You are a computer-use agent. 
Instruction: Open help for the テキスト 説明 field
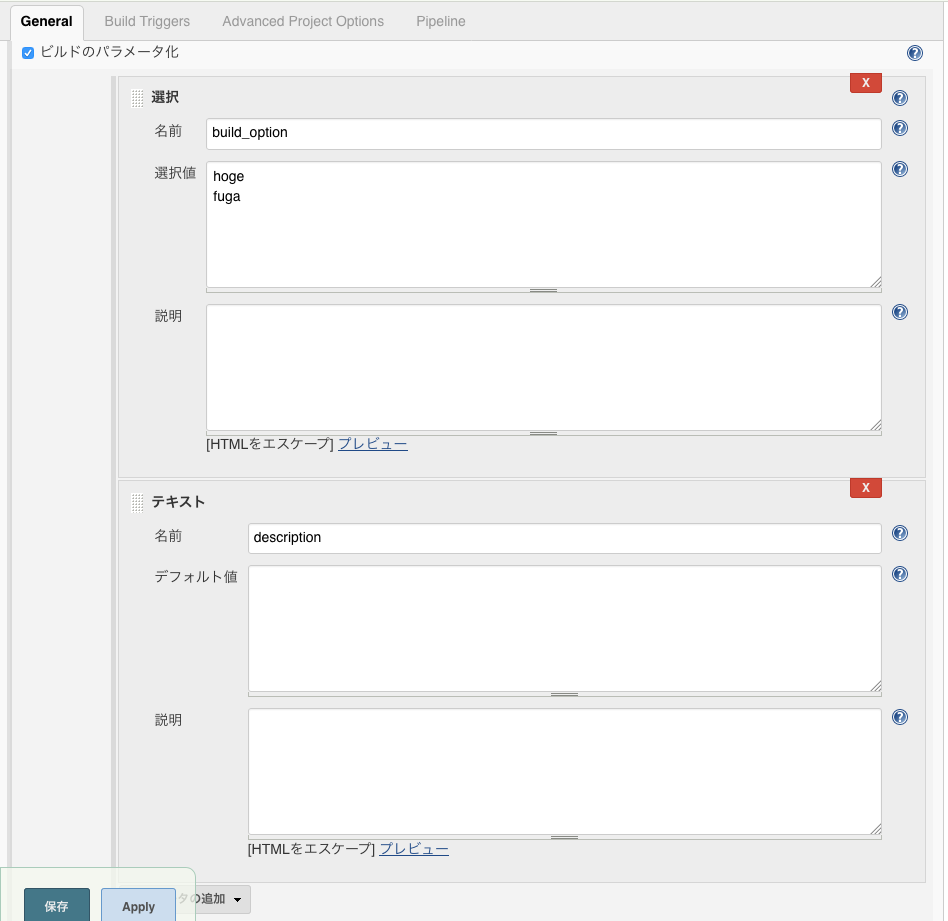(899, 717)
